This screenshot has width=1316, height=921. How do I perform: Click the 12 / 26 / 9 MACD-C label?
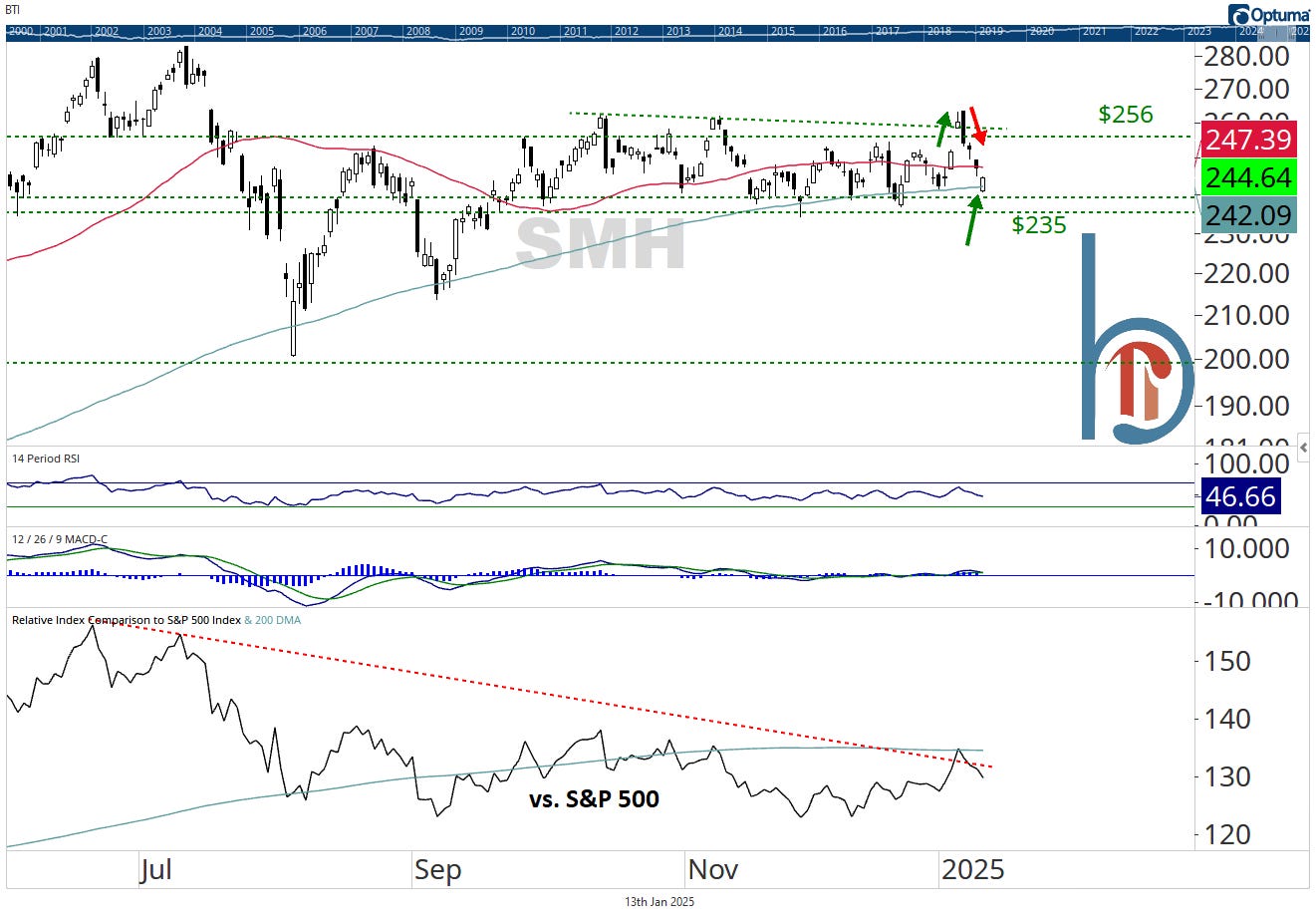[x=60, y=539]
